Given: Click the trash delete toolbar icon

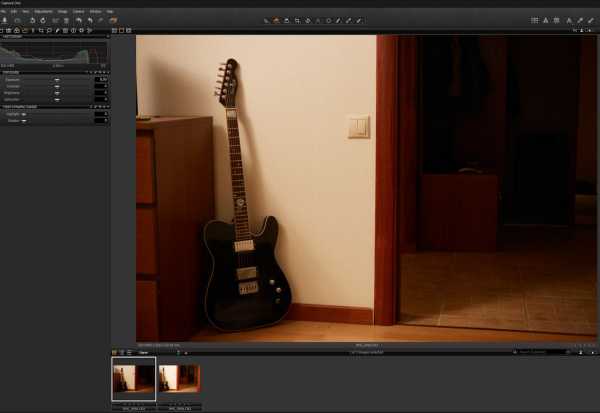Looking at the screenshot, I should coord(66,20).
